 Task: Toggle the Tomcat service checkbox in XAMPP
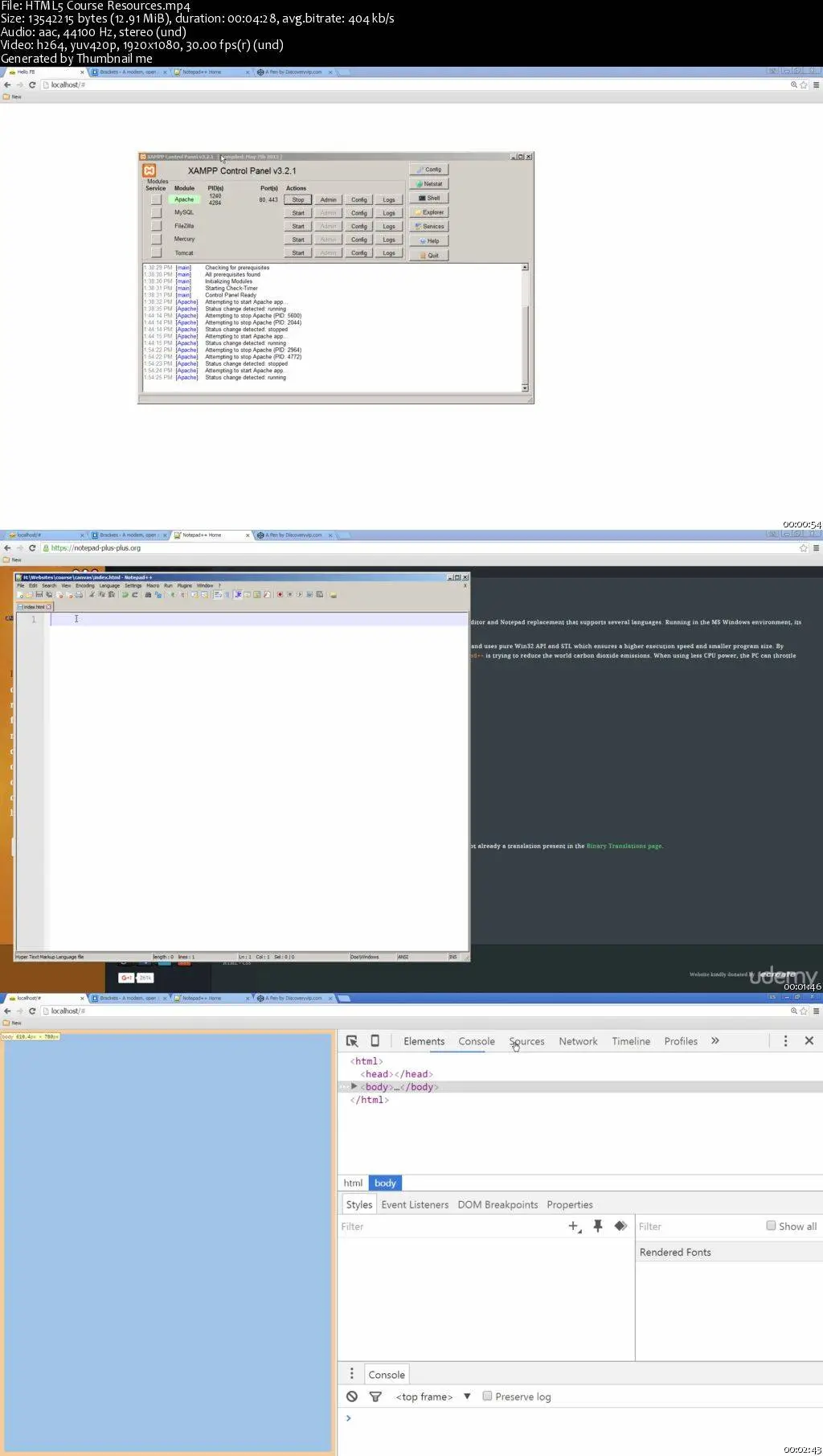coord(156,252)
